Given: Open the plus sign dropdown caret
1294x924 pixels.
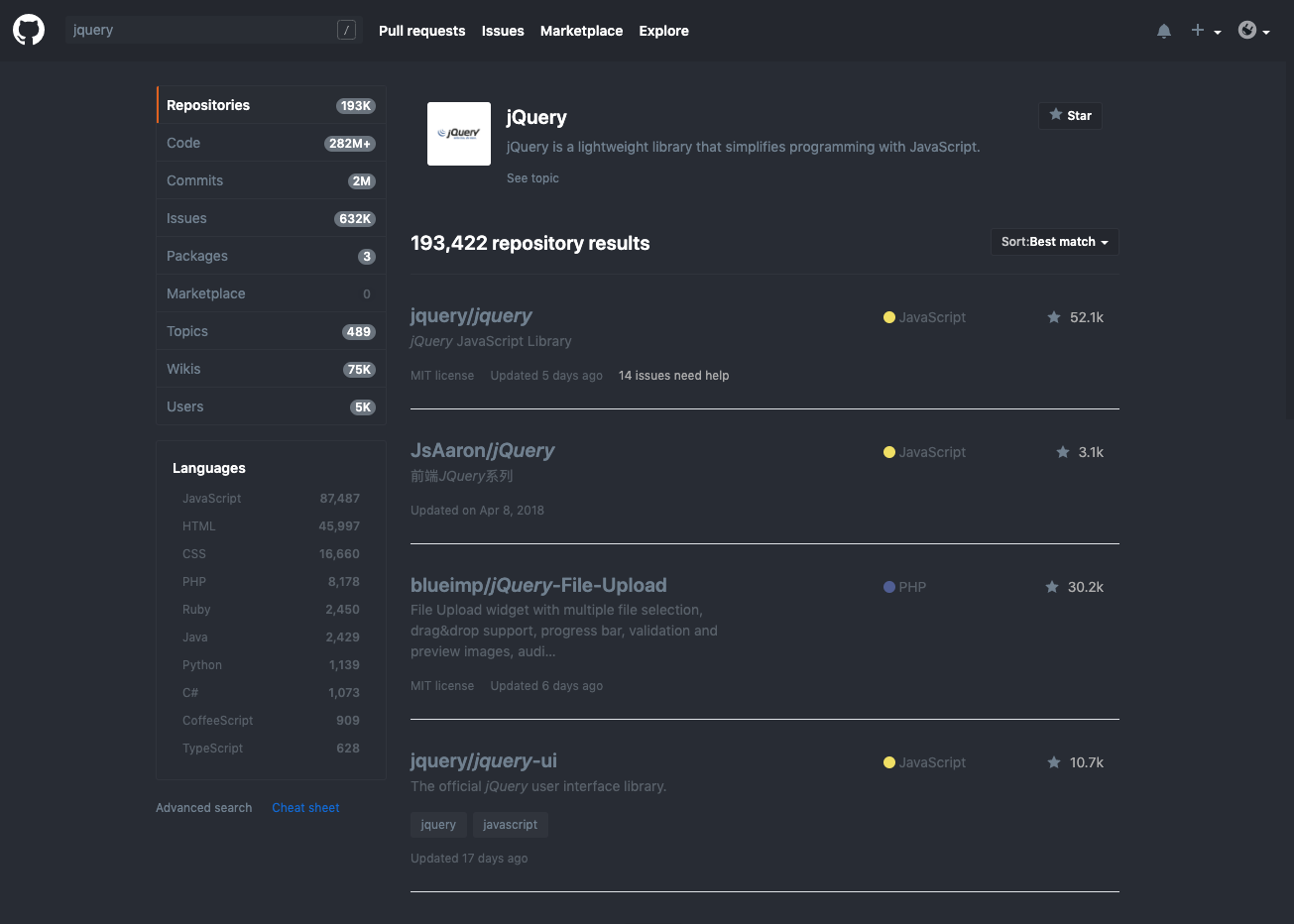Looking at the screenshot, I should click(x=1218, y=33).
